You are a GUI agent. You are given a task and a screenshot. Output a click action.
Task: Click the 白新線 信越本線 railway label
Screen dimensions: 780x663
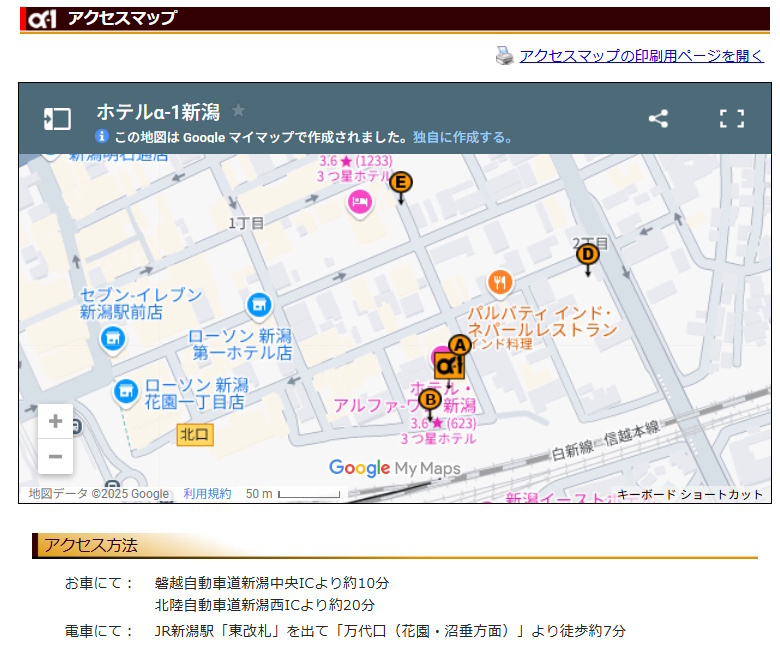click(606, 441)
